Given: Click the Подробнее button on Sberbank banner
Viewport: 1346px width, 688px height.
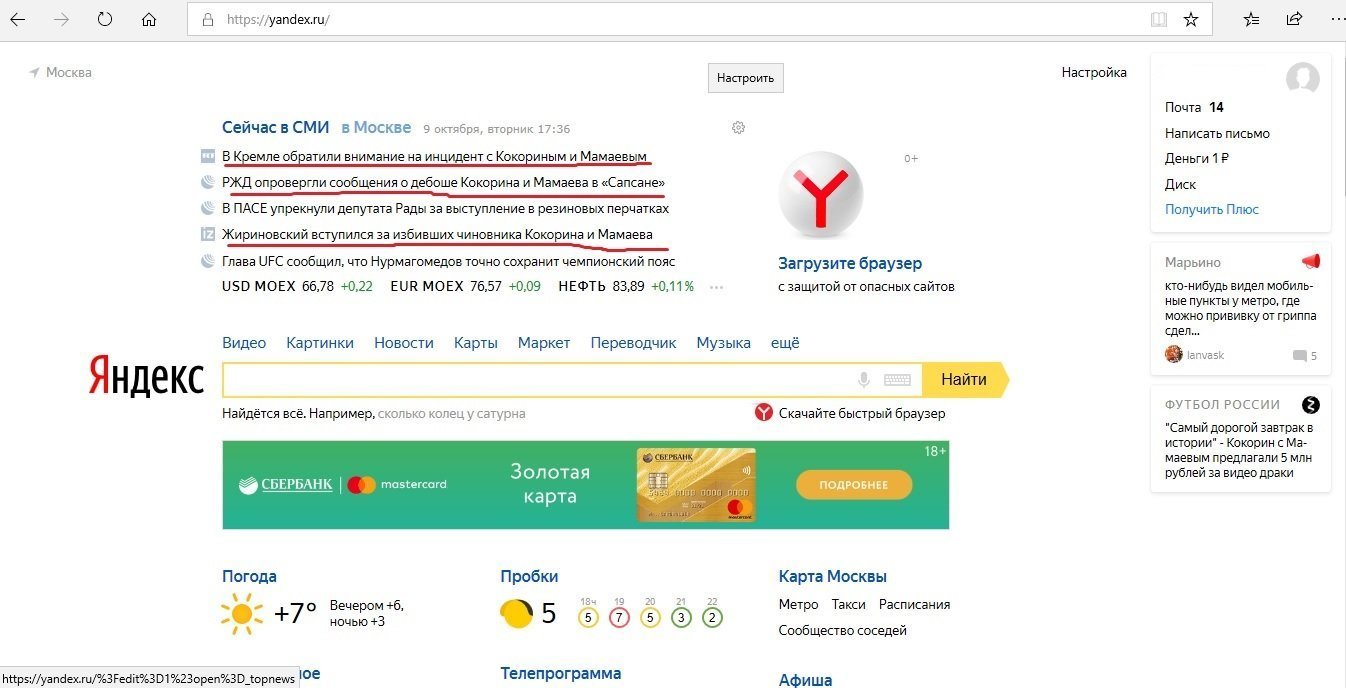Looking at the screenshot, I should [854, 485].
